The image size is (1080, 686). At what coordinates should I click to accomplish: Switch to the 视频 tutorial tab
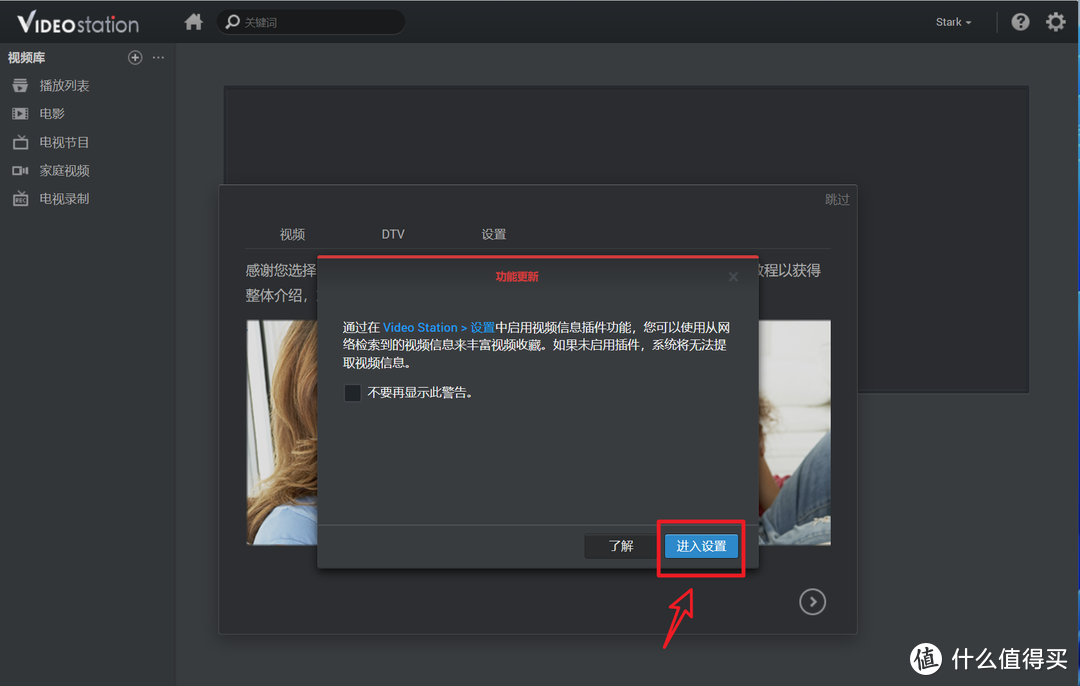tap(292, 234)
